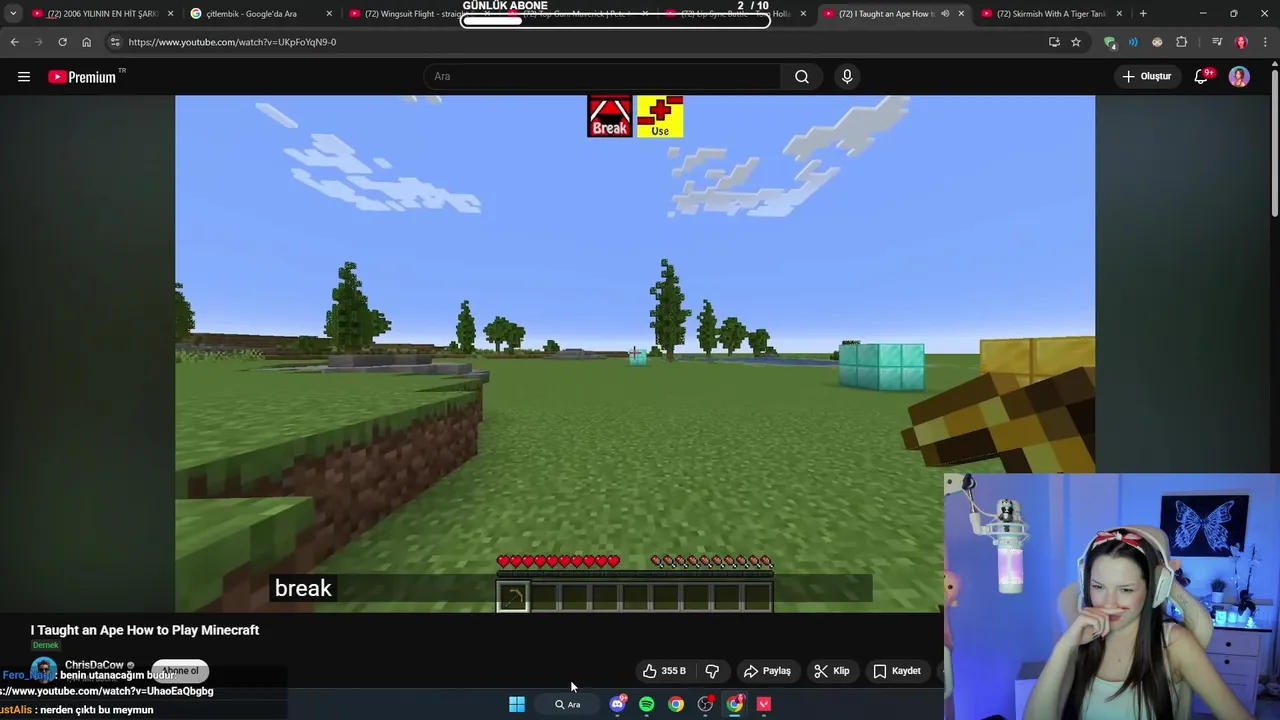Open browser home page icon
The image size is (1280, 720).
click(x=86, y=42)
